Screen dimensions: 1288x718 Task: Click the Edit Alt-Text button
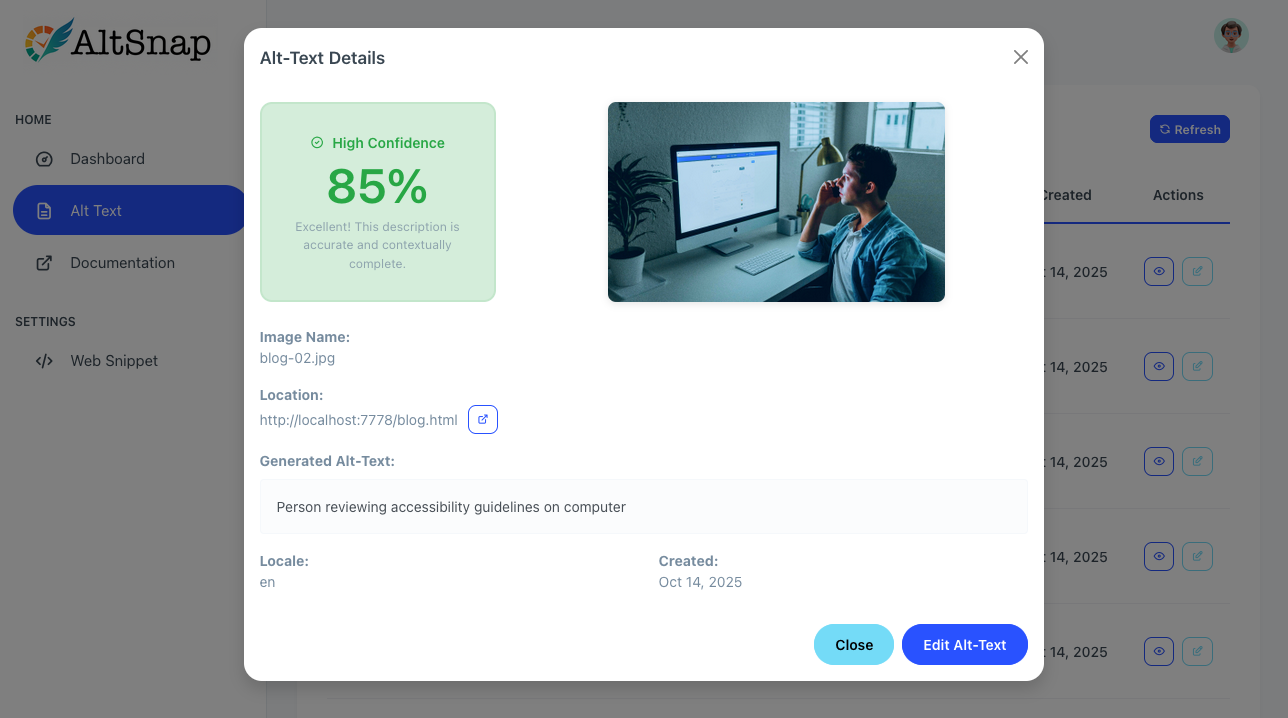coord(964,645)
